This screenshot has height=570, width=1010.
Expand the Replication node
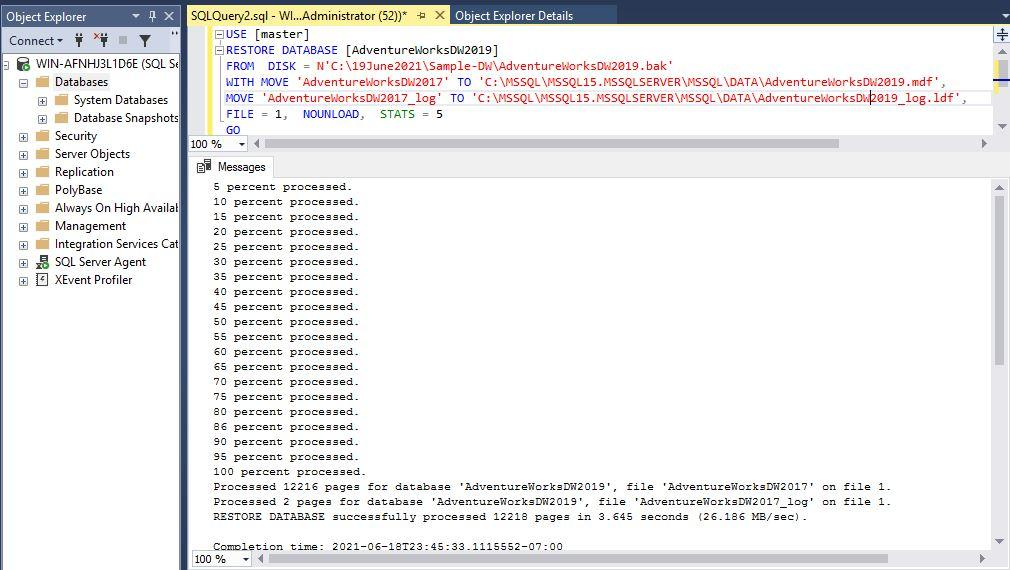click(24, 173)
